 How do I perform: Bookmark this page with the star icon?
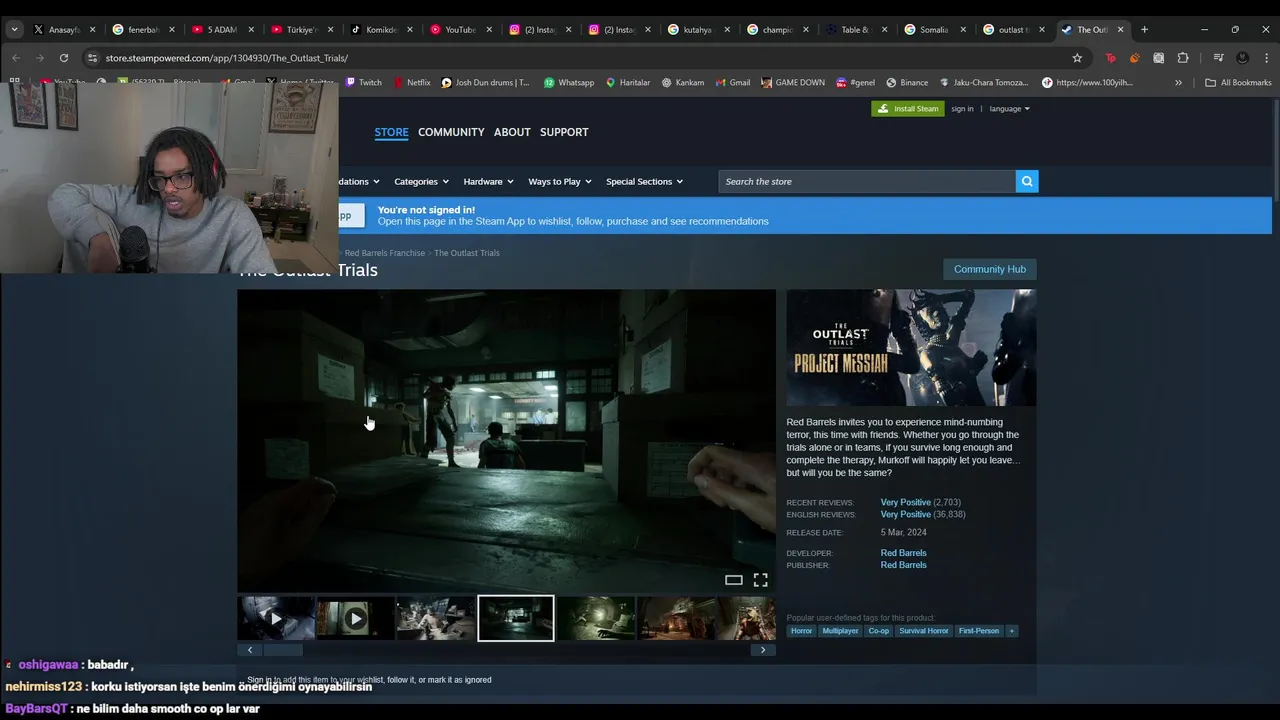pyautogui.click(x=1077, y=58)
